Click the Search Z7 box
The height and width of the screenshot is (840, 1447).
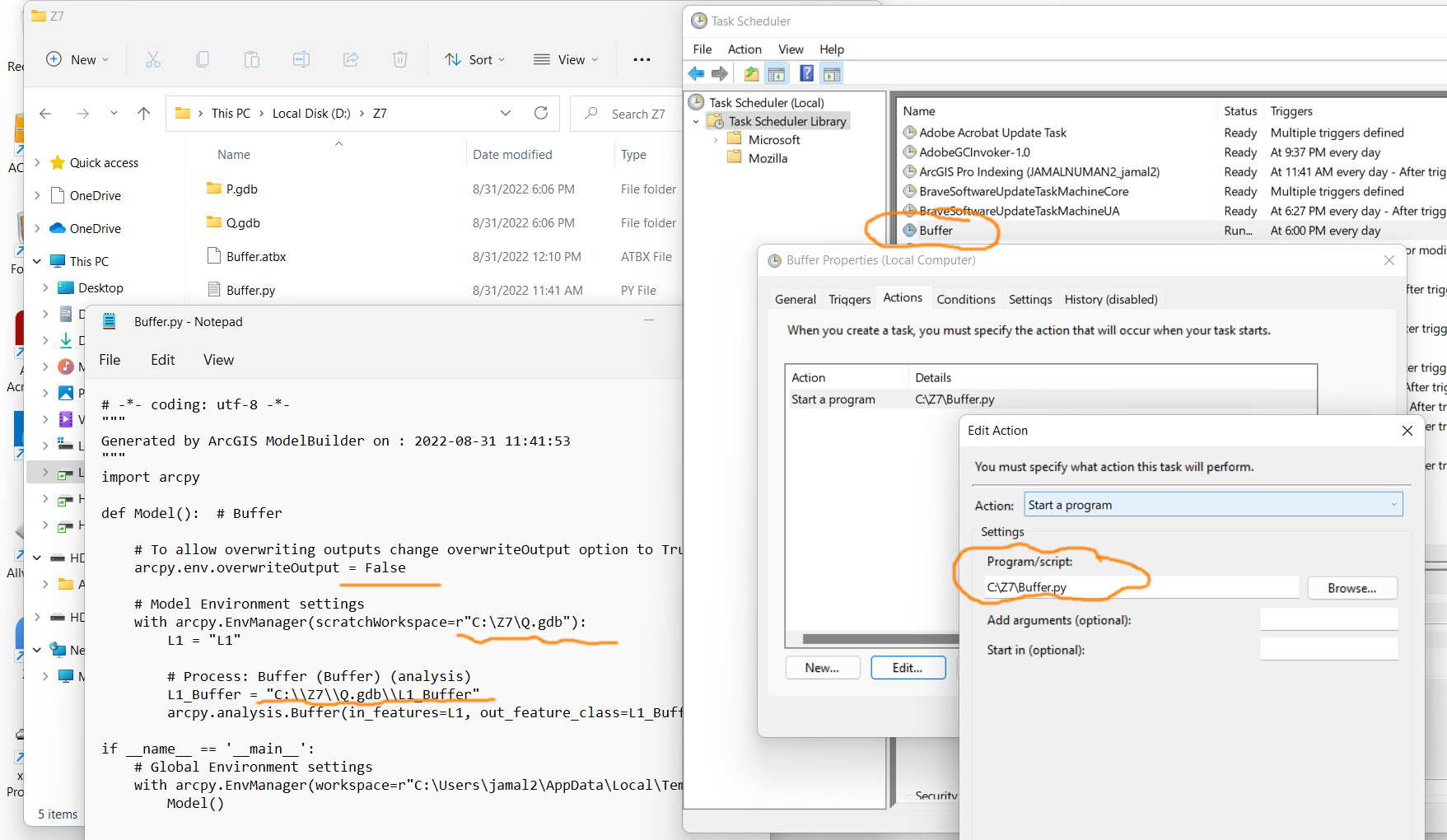tap(628, 114)
